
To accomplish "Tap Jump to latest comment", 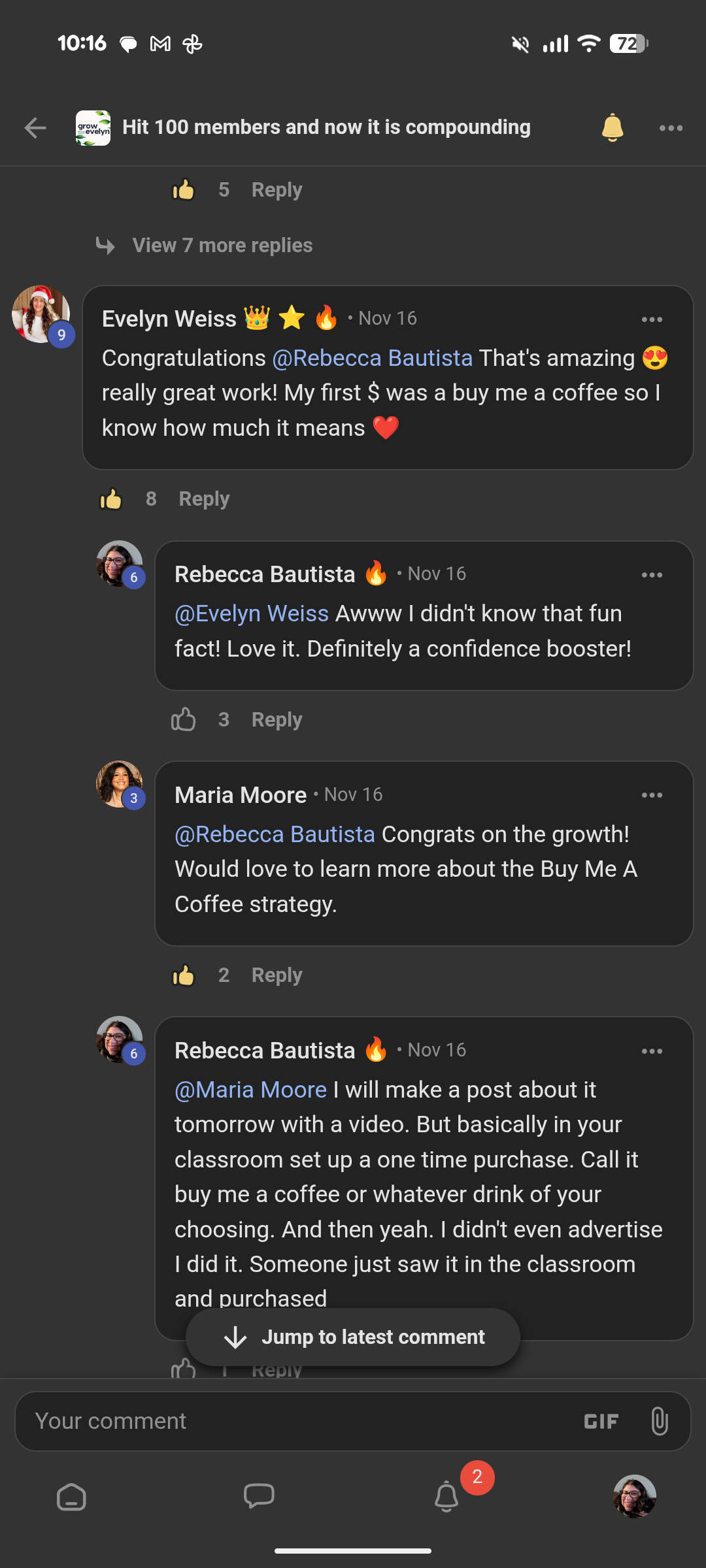I will [353, 1337].
